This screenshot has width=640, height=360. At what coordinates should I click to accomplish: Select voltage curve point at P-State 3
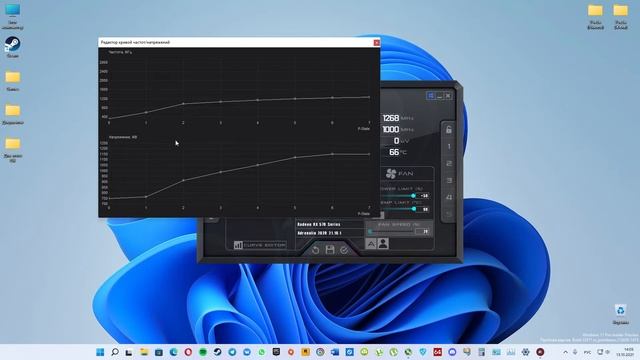point(221,172)
